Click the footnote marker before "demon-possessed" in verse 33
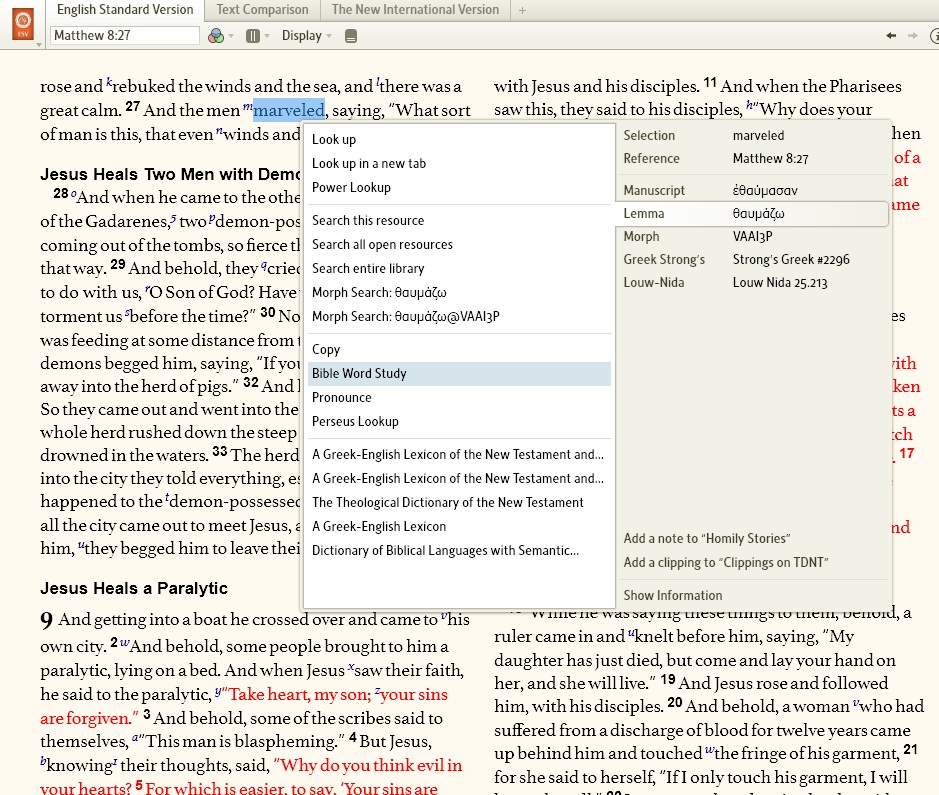 coord(167,497)
